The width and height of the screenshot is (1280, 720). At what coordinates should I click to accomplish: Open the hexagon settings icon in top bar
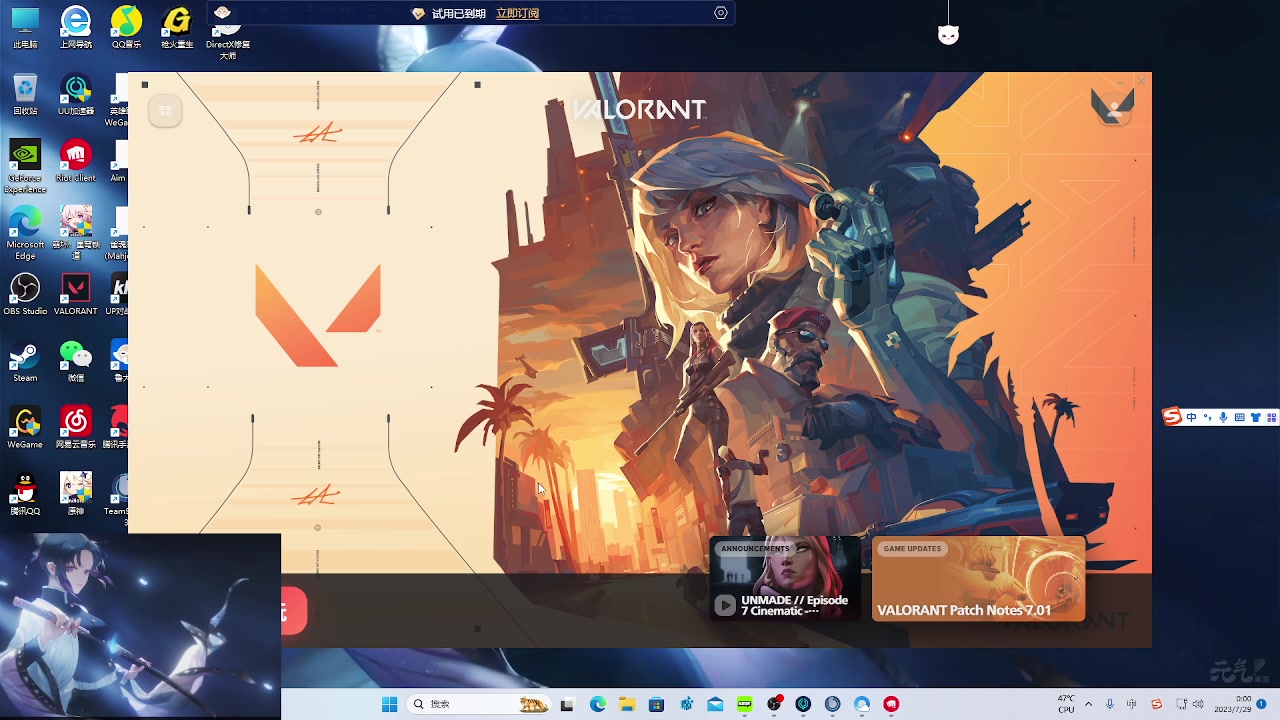coord(721,13)
